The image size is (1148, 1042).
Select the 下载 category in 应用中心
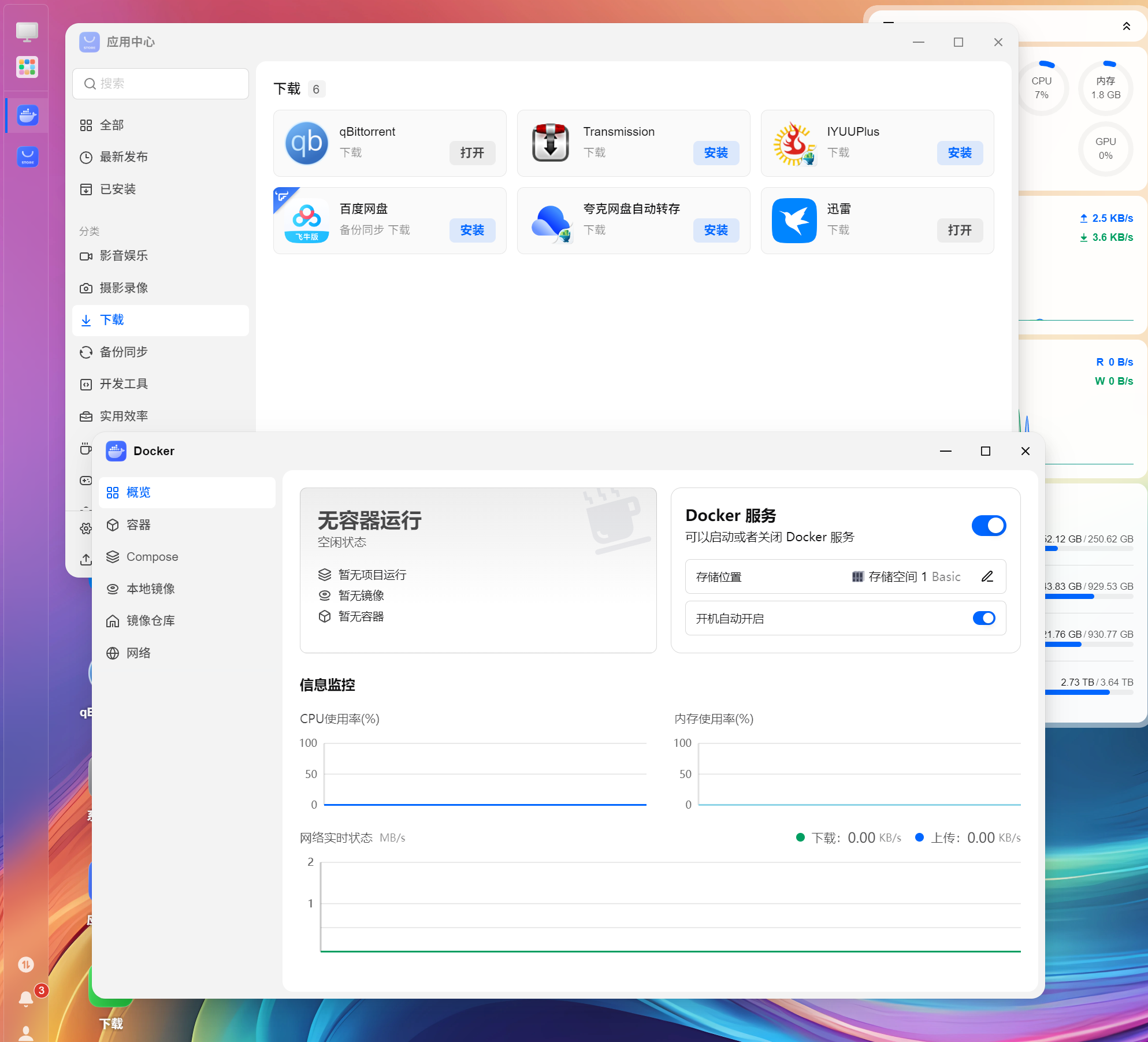(161, 320)
